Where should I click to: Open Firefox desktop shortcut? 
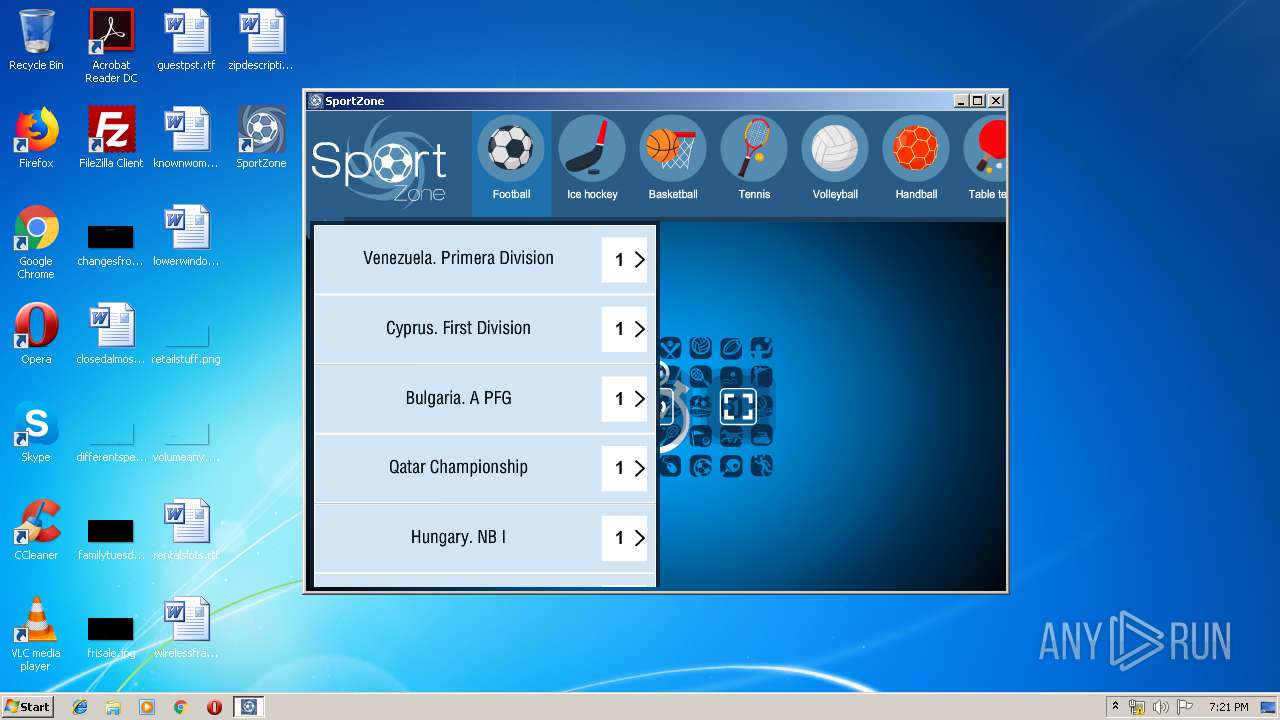(36, 138)
